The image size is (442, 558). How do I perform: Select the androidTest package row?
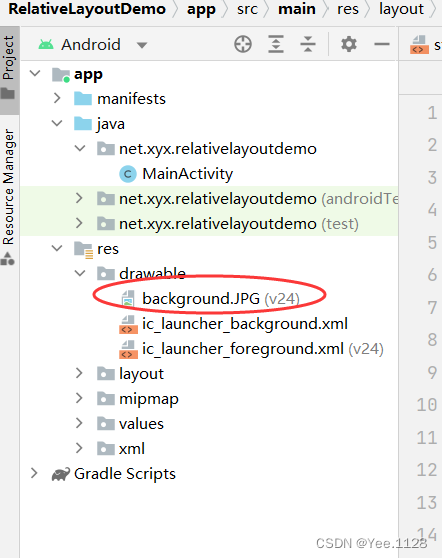[209, 199]
